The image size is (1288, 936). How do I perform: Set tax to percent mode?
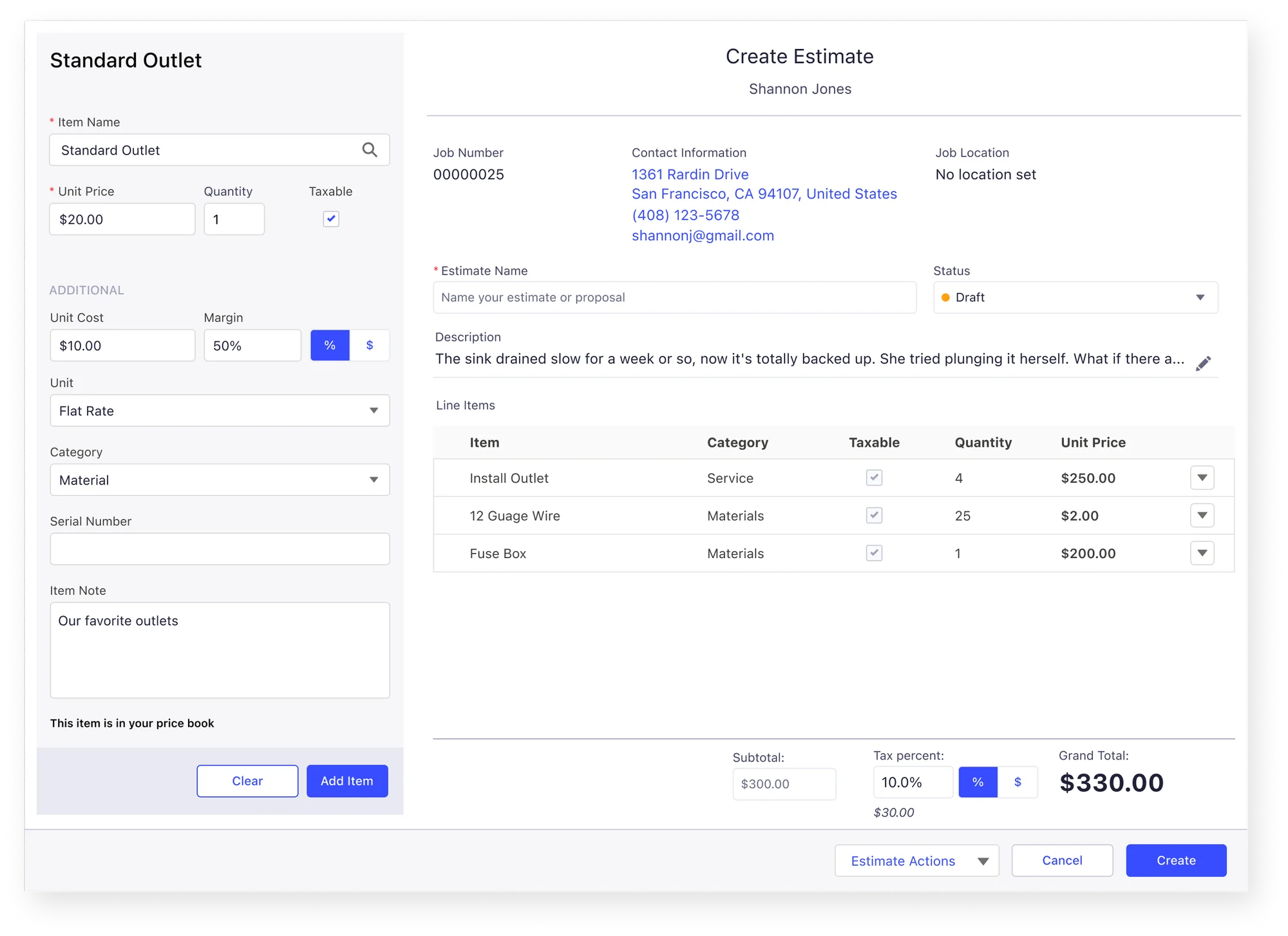coord(978,782)
